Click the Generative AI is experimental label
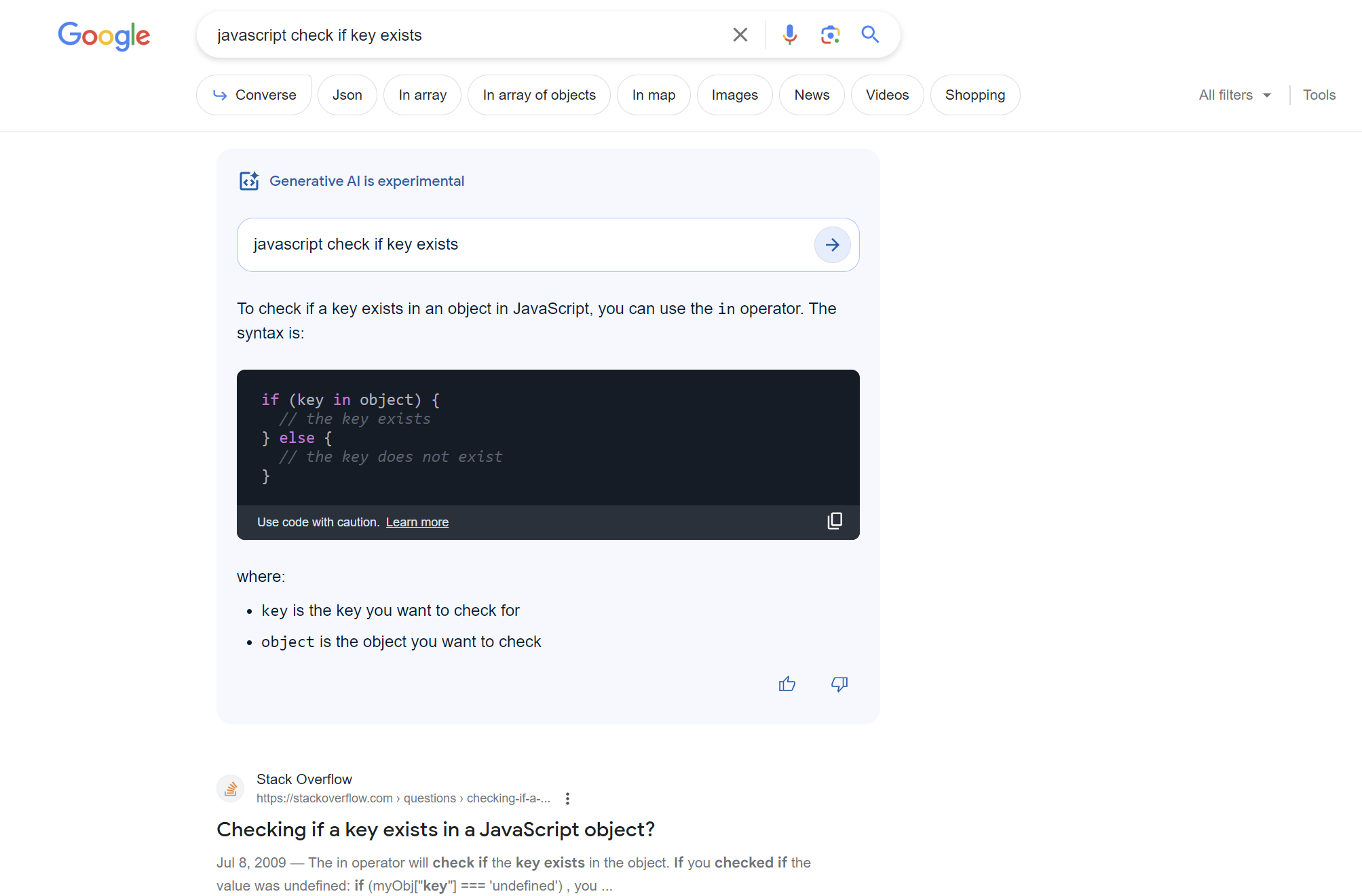The height and width of the screenshot is (896, 1362). click(366, 181)
